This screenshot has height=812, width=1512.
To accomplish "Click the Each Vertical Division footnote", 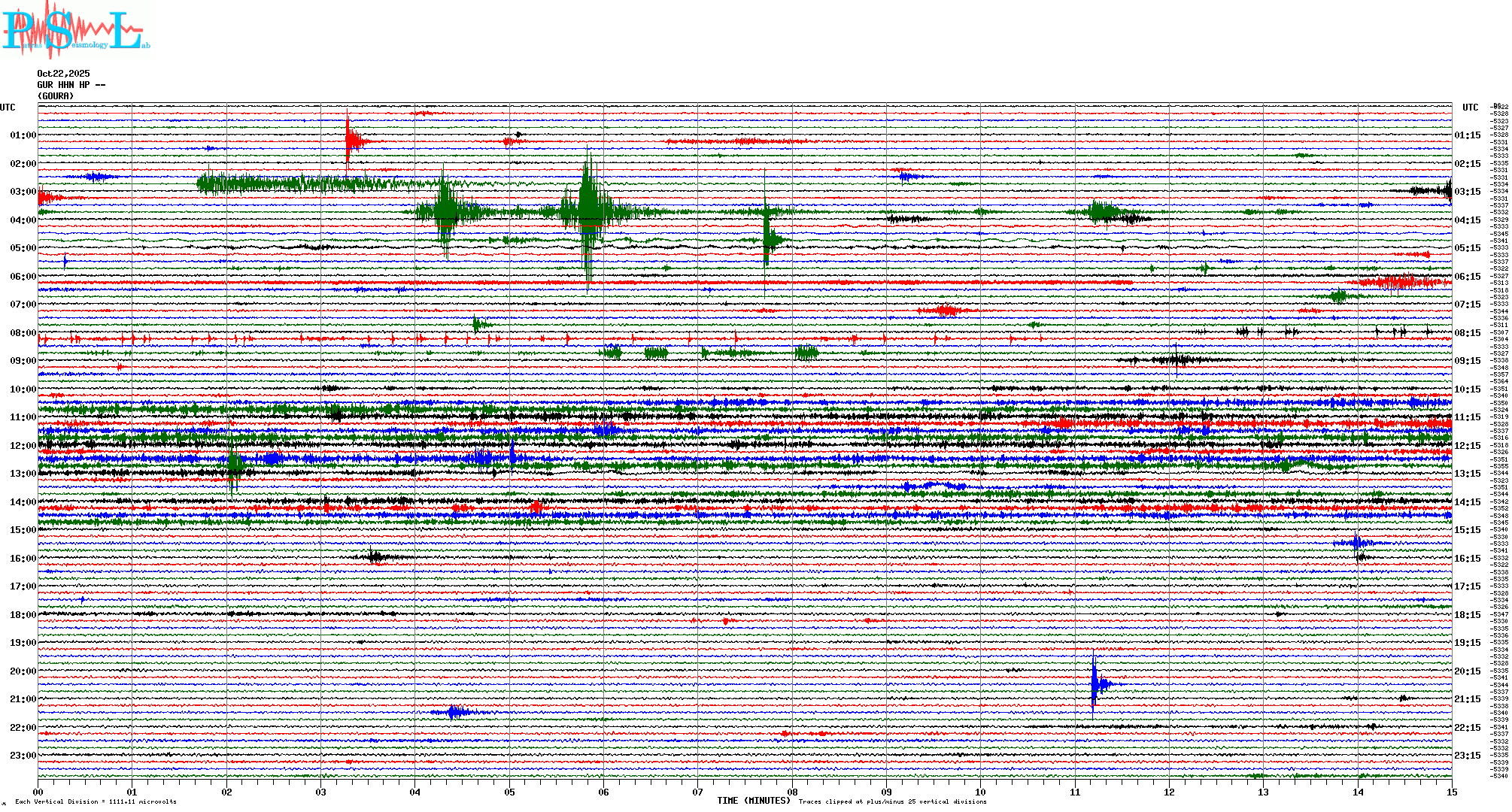I will tap(96, 802).
